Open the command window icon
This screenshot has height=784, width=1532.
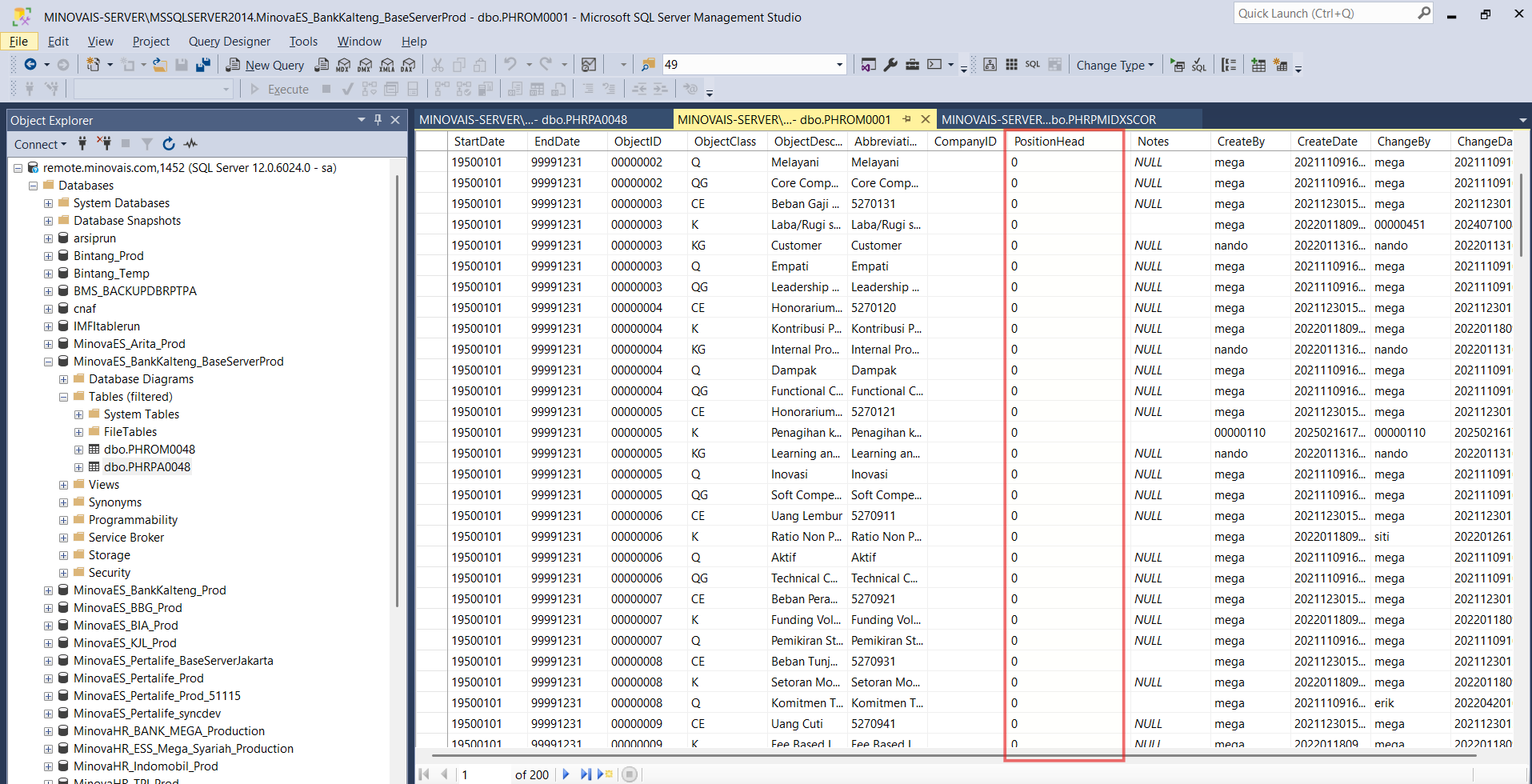(x=934, y=65)
